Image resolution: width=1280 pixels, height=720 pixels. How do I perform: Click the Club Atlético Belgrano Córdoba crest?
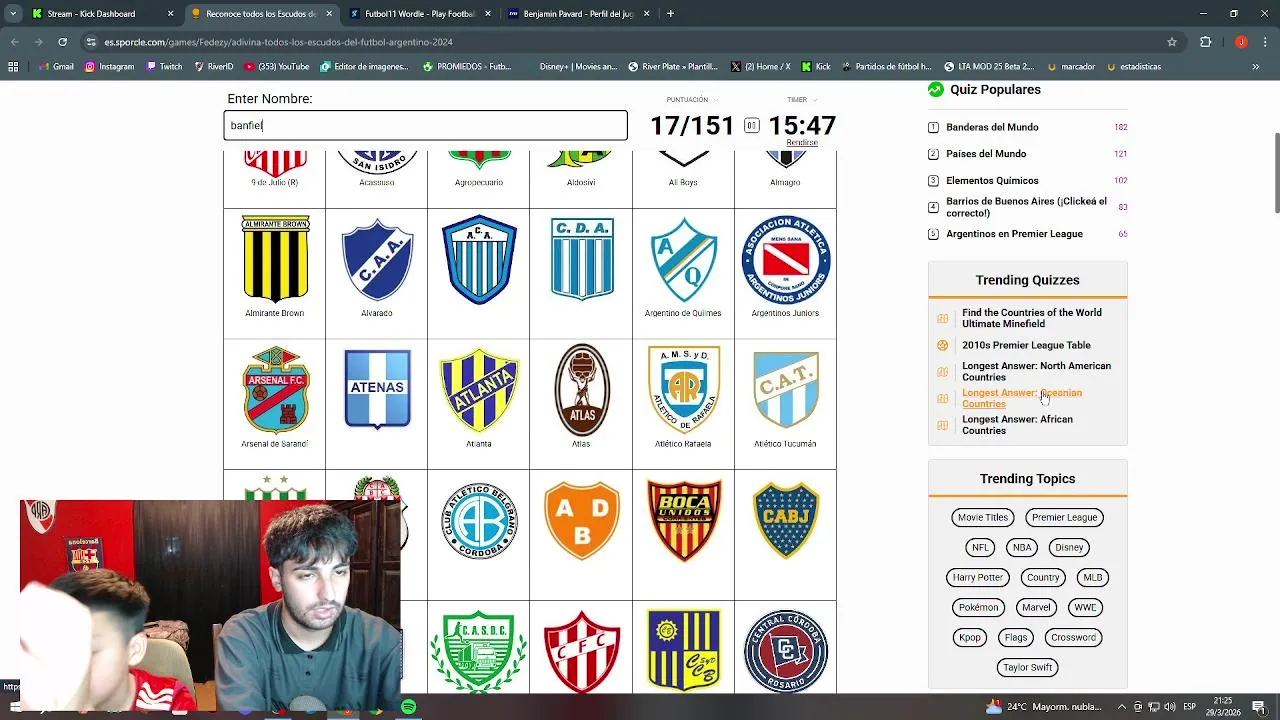click(479, 521)
